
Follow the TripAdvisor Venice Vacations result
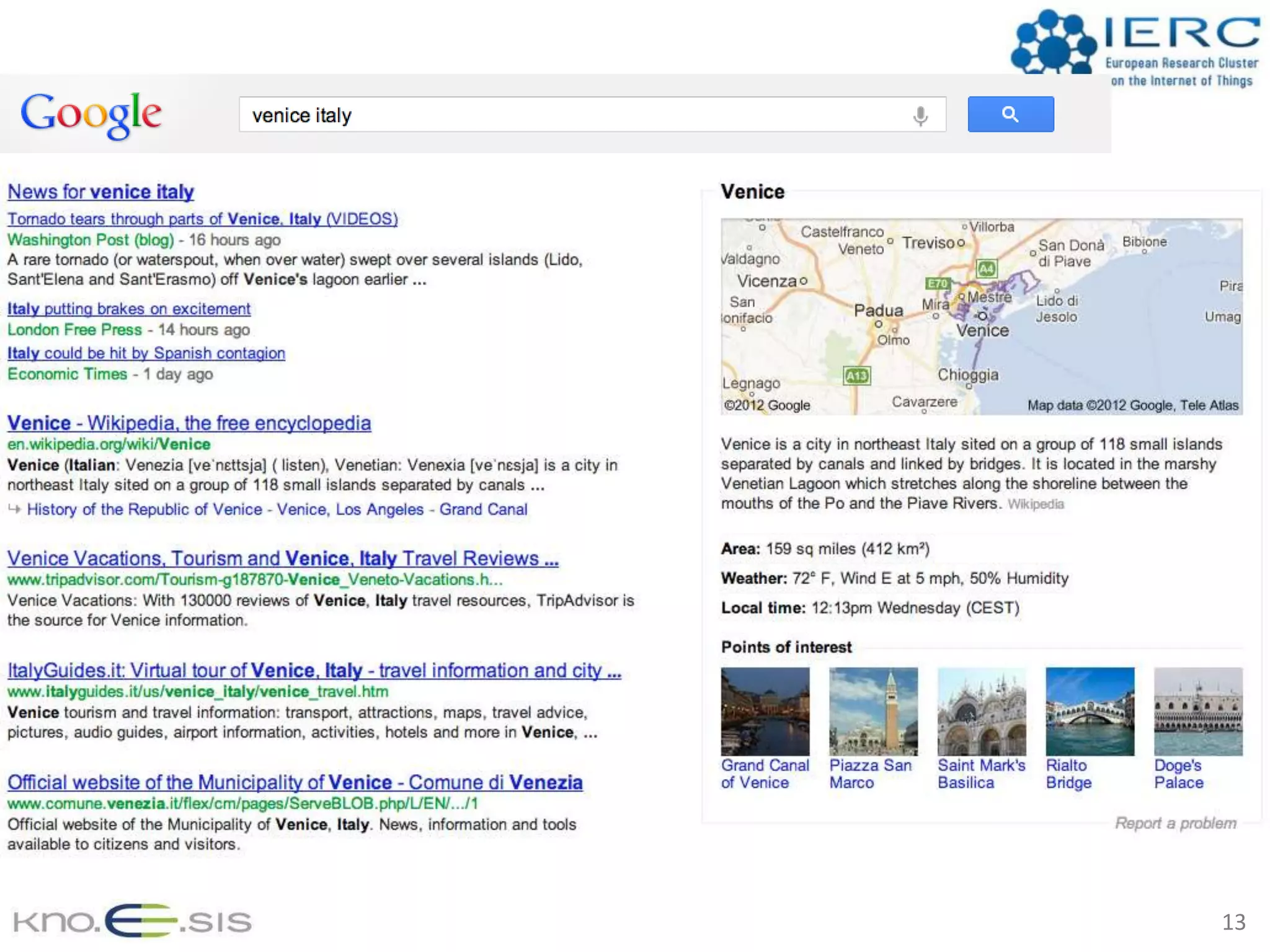[x=283, y=558]
